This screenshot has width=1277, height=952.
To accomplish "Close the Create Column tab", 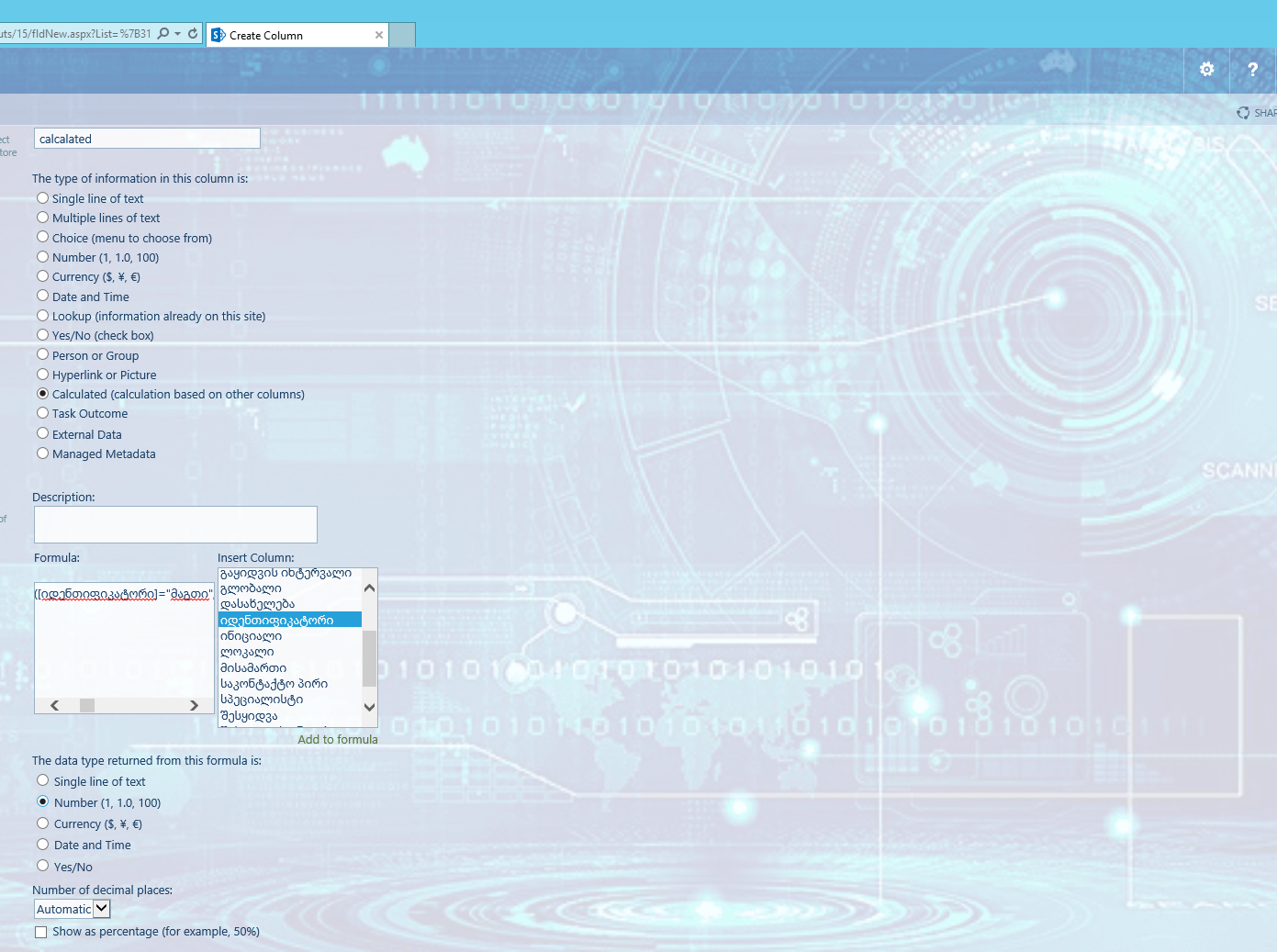I will tap(379, 35).
